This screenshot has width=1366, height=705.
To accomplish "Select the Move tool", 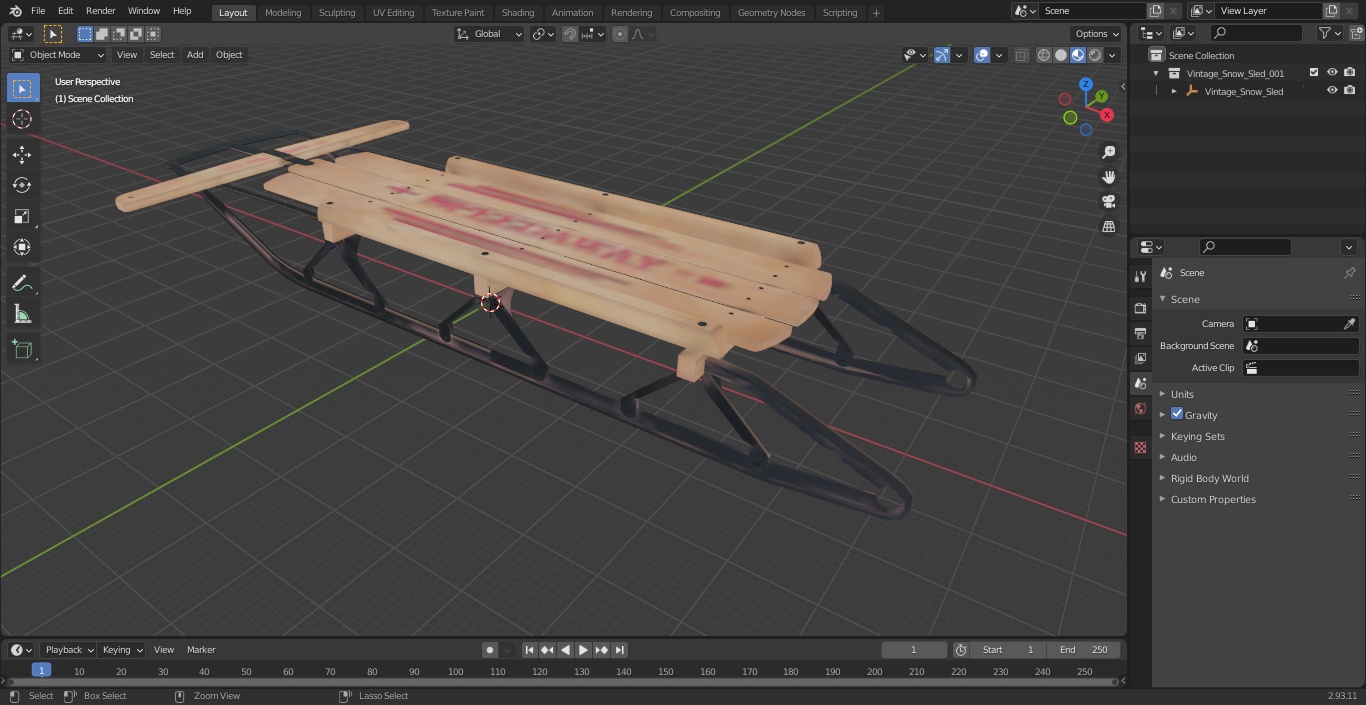I will pos(22,154).
